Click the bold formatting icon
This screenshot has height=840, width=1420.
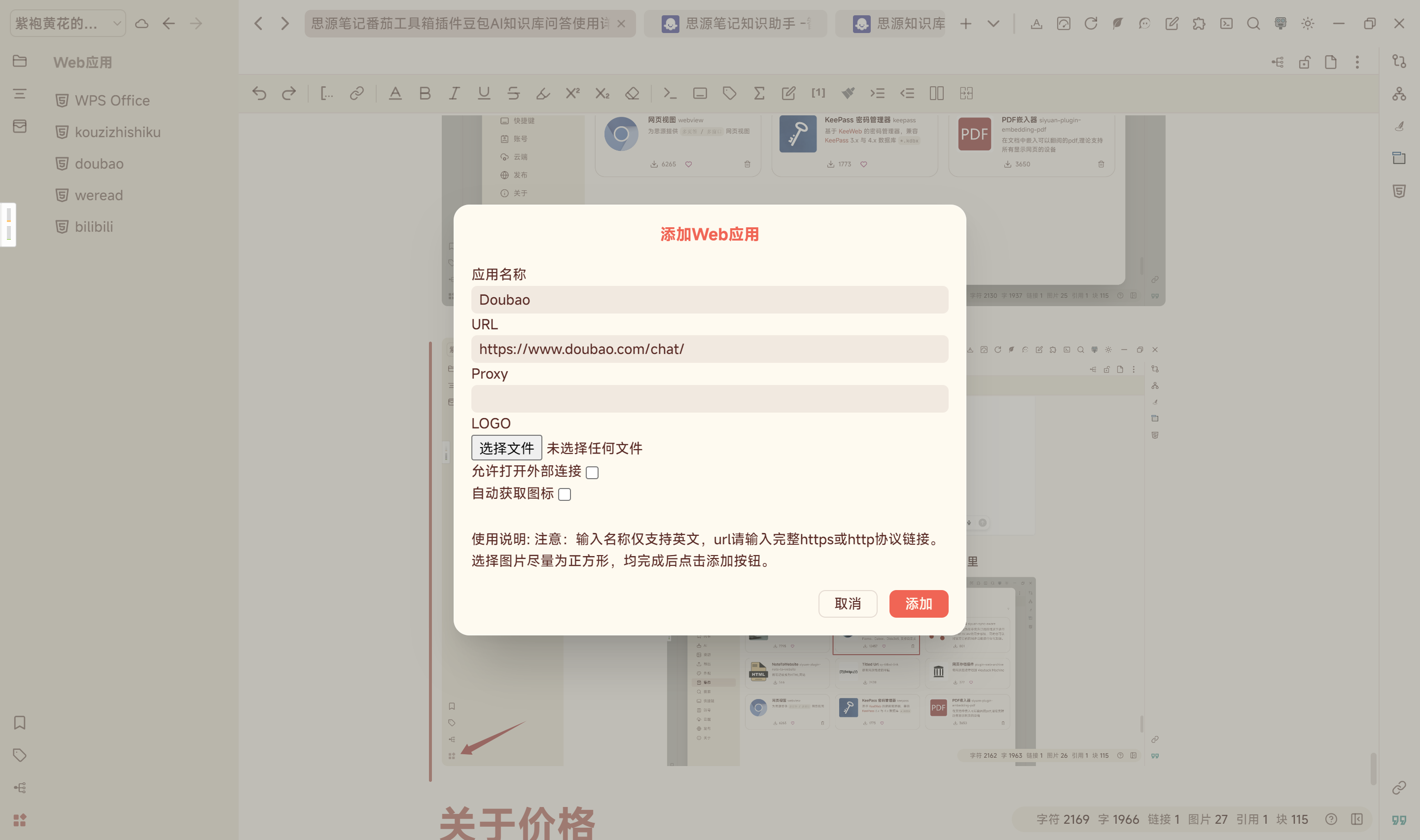425,93
